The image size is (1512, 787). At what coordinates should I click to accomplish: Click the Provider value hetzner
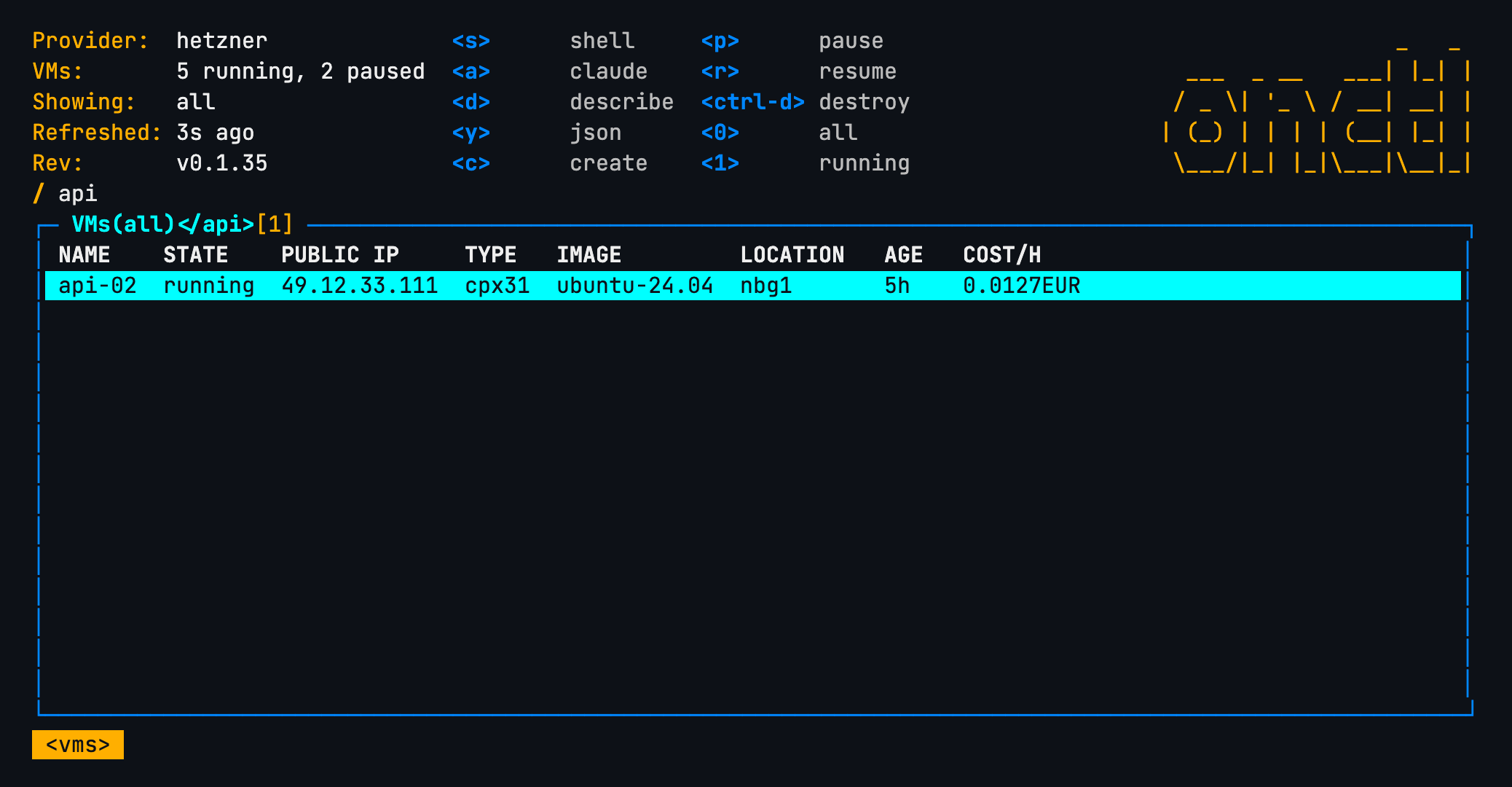(x=222, y=41)
